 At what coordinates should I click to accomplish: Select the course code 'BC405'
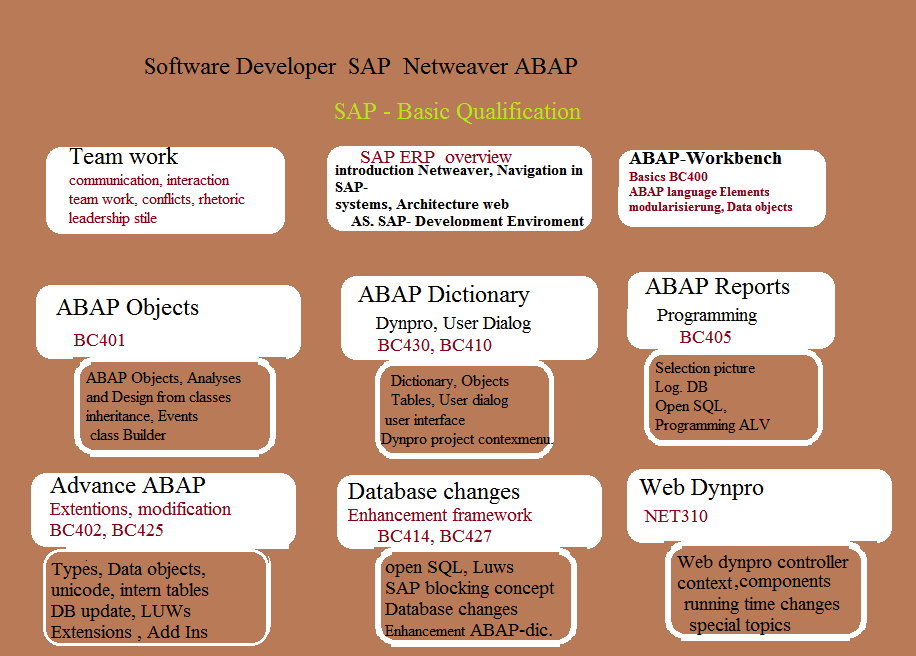(705, 337)
